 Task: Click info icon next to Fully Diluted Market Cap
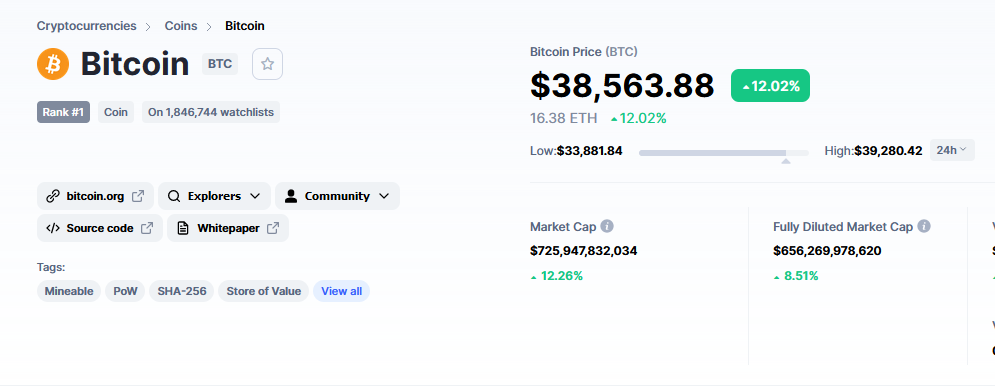click(x=924, y=226)
